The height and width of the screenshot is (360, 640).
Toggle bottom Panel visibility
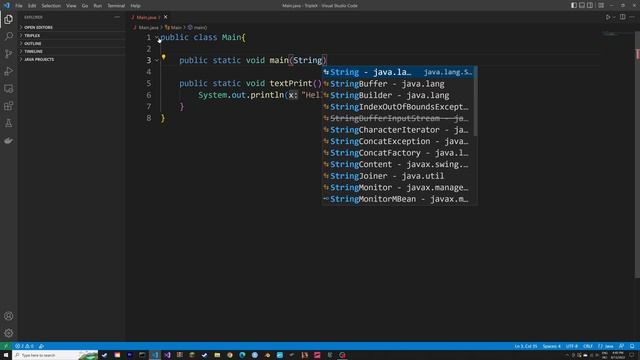click(x=582, y=6)
